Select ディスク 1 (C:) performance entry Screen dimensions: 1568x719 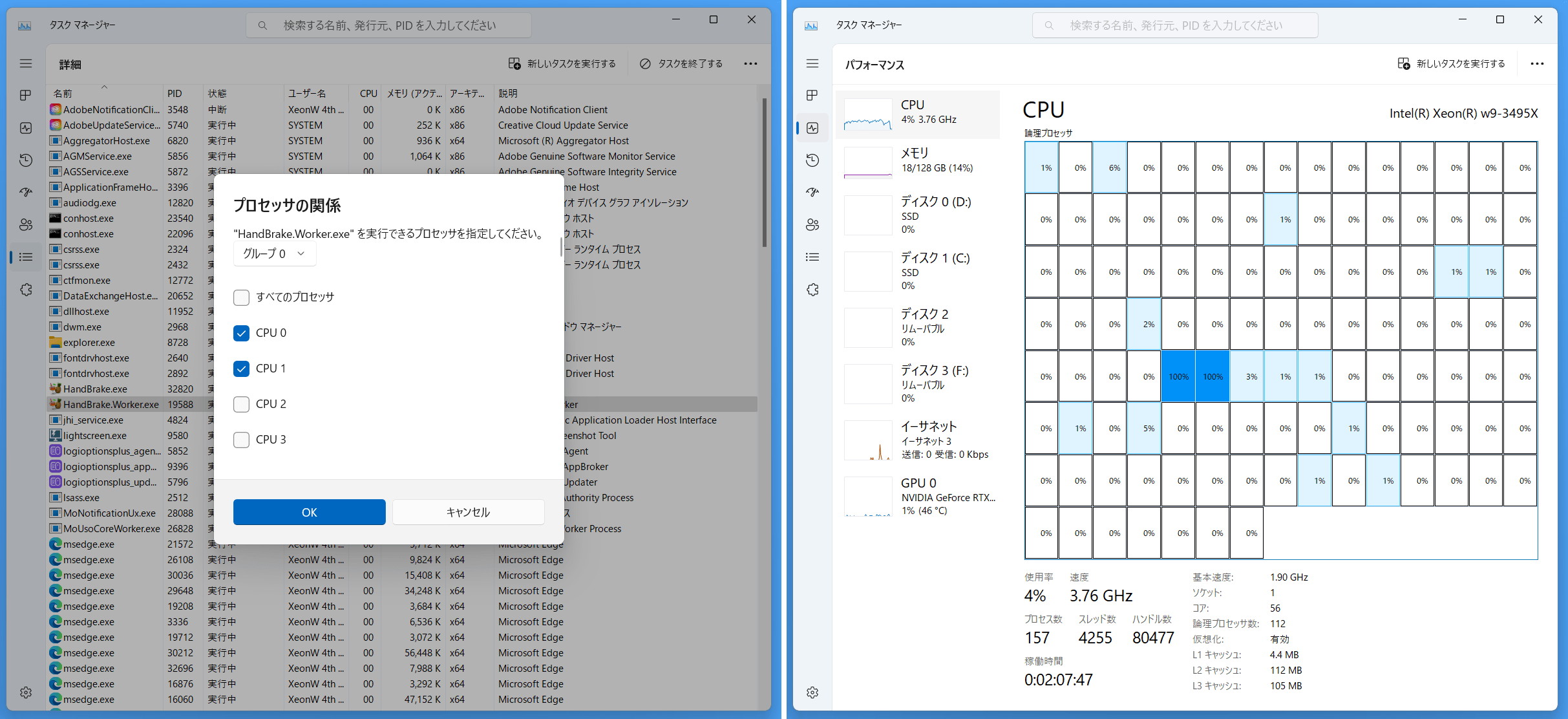pos(918,272)
